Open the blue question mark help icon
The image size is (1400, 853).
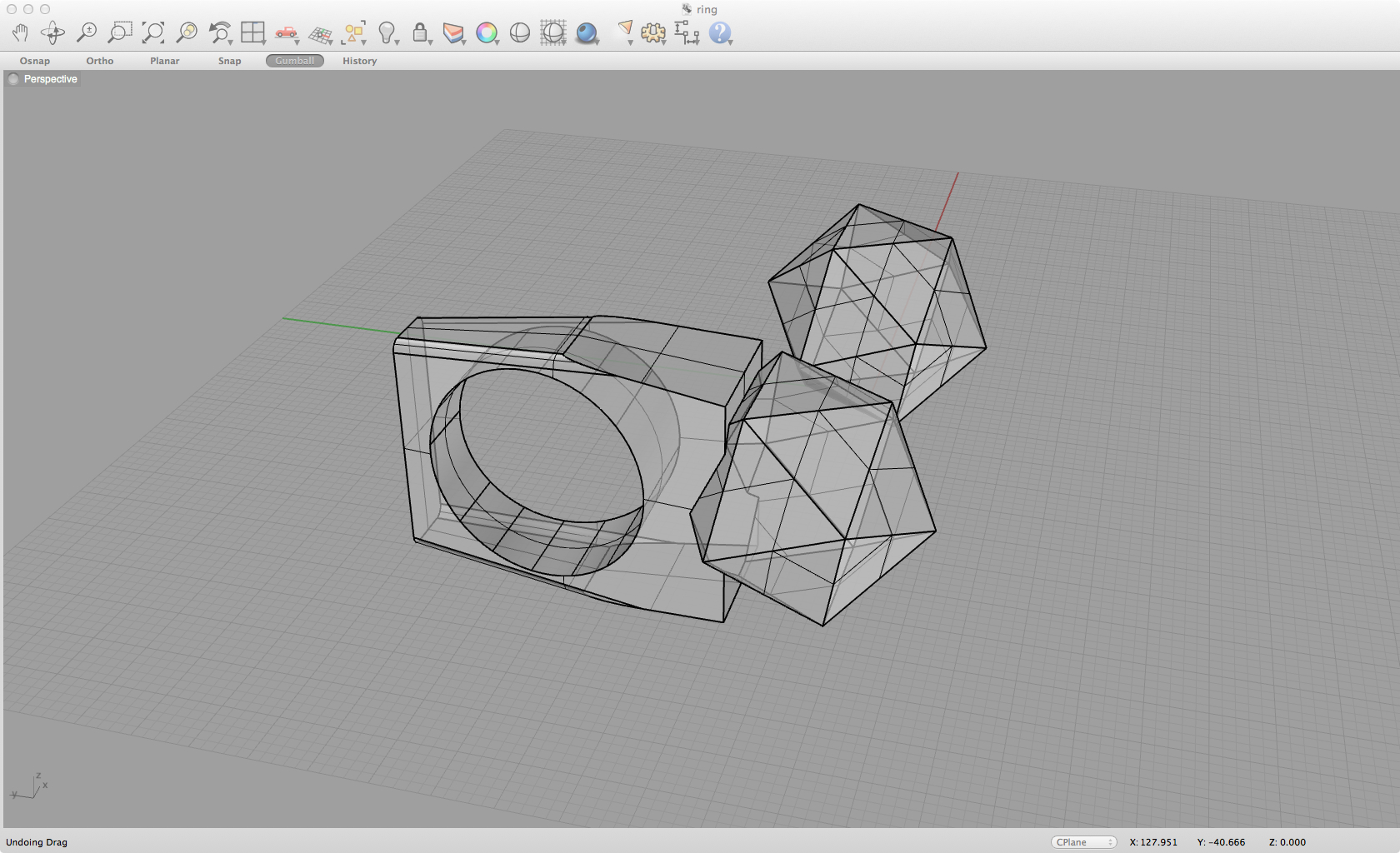click(x=720, y=33)
